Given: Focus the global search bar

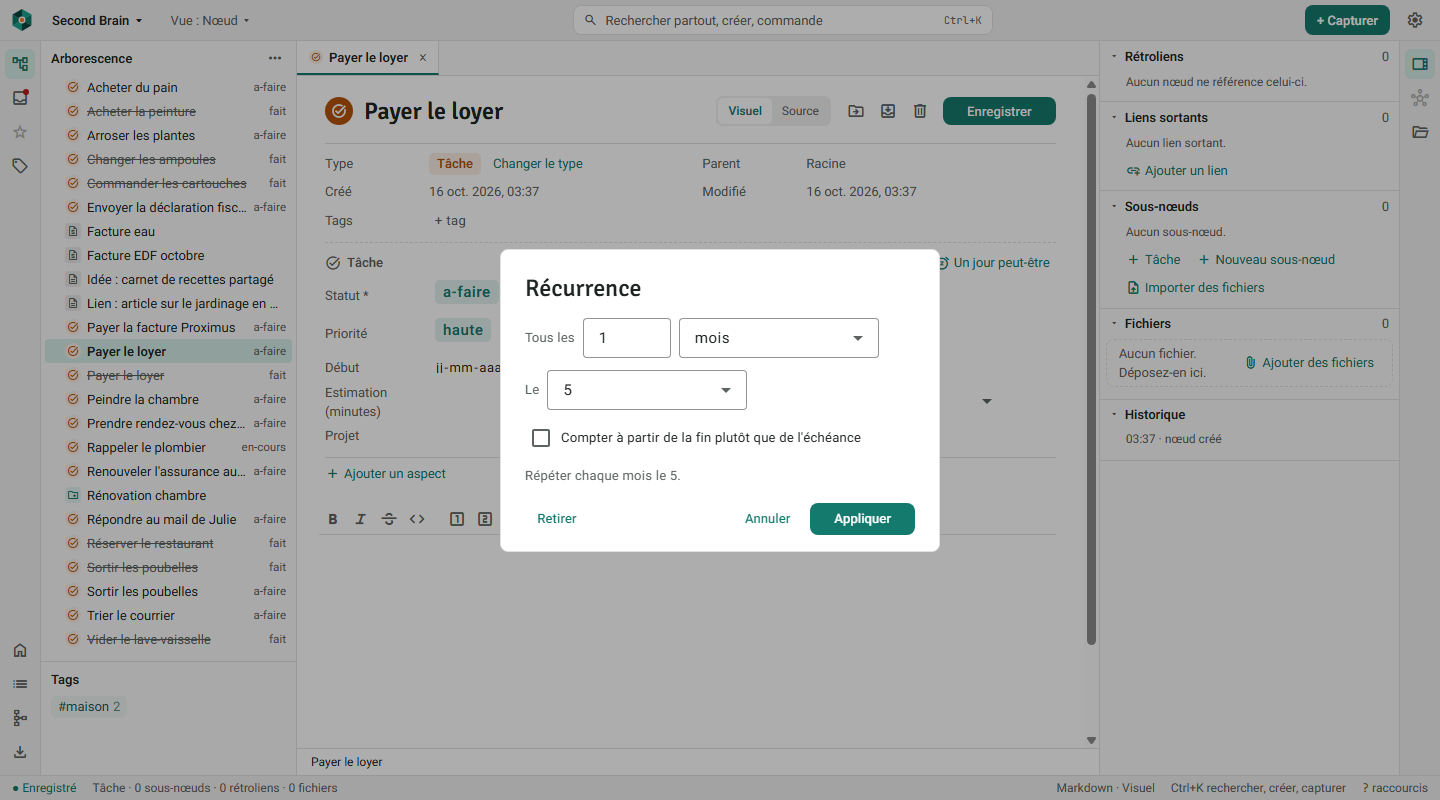Looking at the screenshot, I should (783, 20).
